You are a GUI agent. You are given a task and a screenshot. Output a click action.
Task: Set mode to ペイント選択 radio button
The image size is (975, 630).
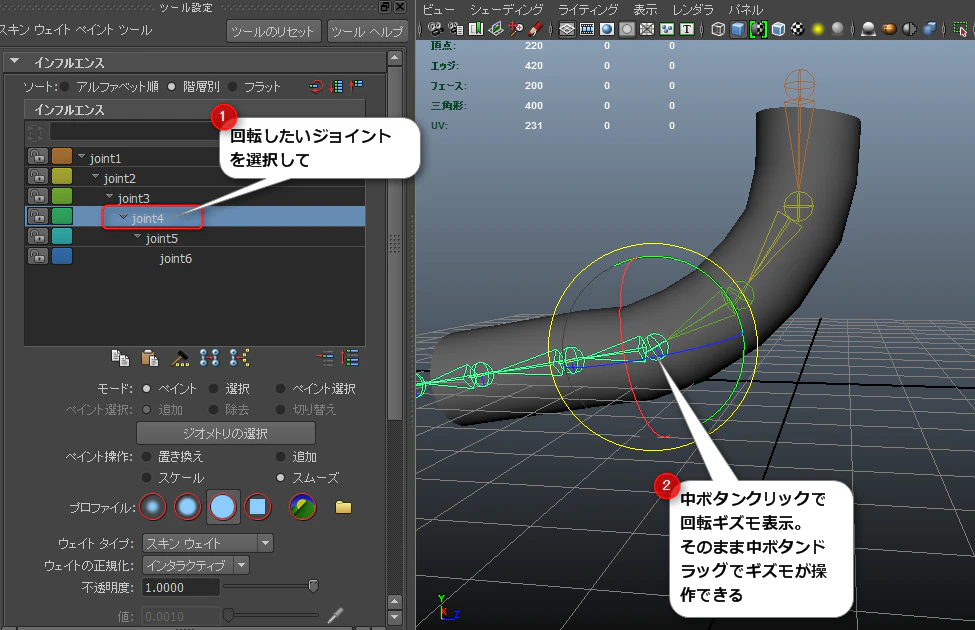point(280,389)
